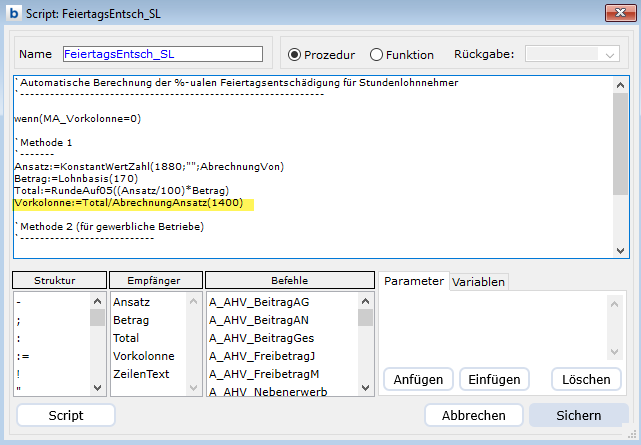
Task: Click the Script button
Action: click(x=66, y=415)
